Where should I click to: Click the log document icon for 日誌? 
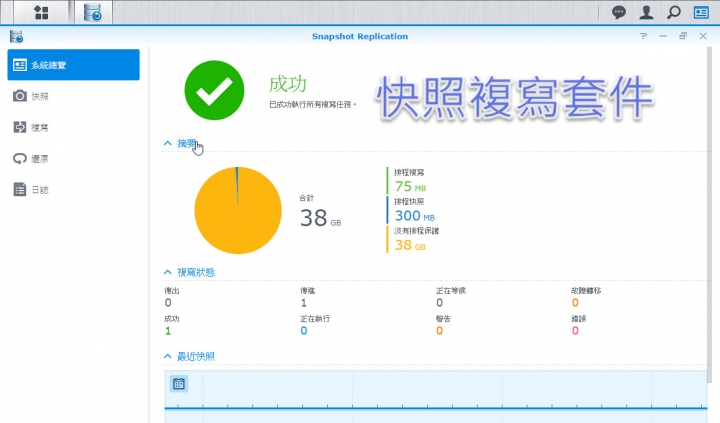[20, 189]
